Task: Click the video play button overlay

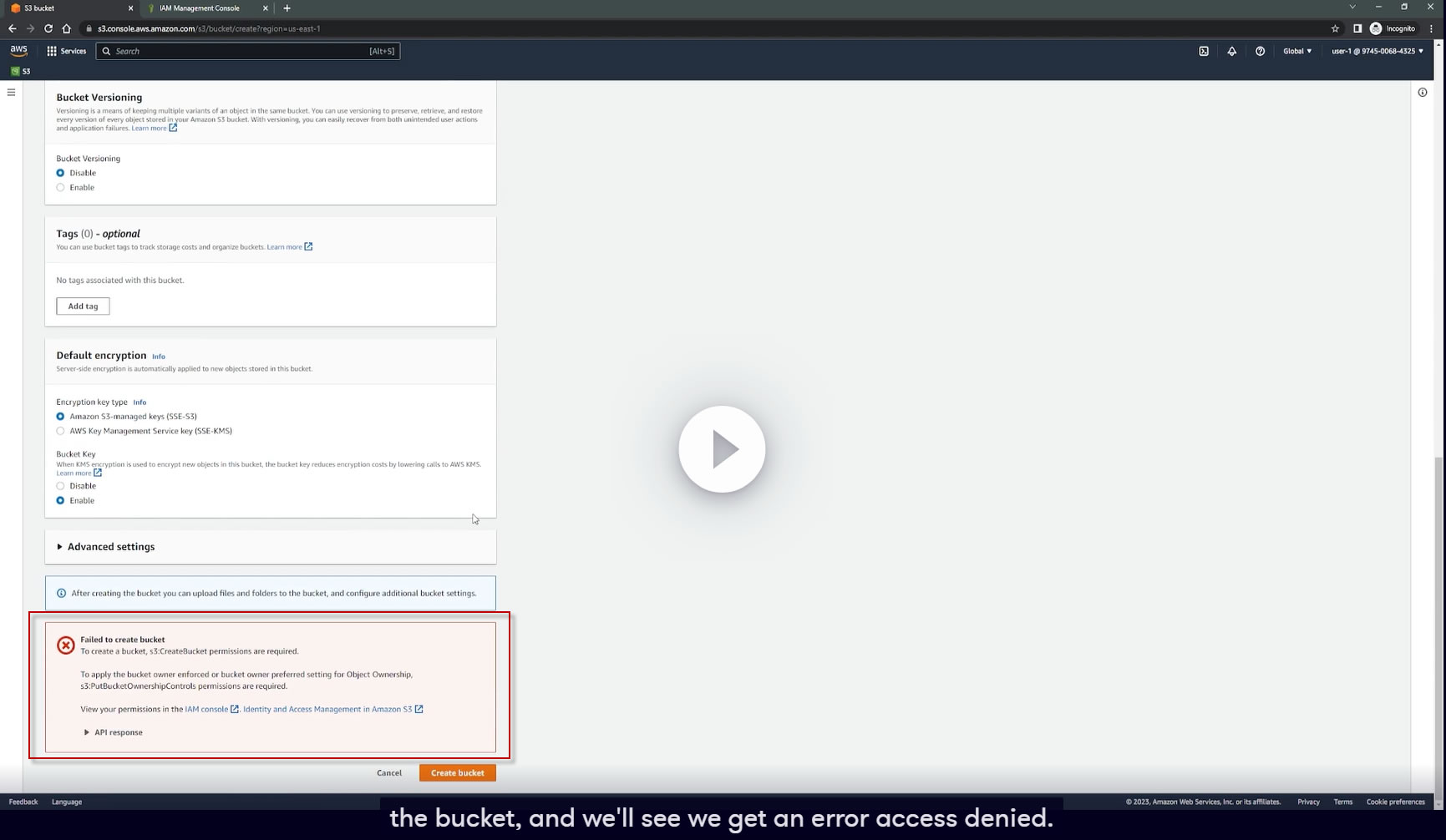Action: tap(722, 449)
